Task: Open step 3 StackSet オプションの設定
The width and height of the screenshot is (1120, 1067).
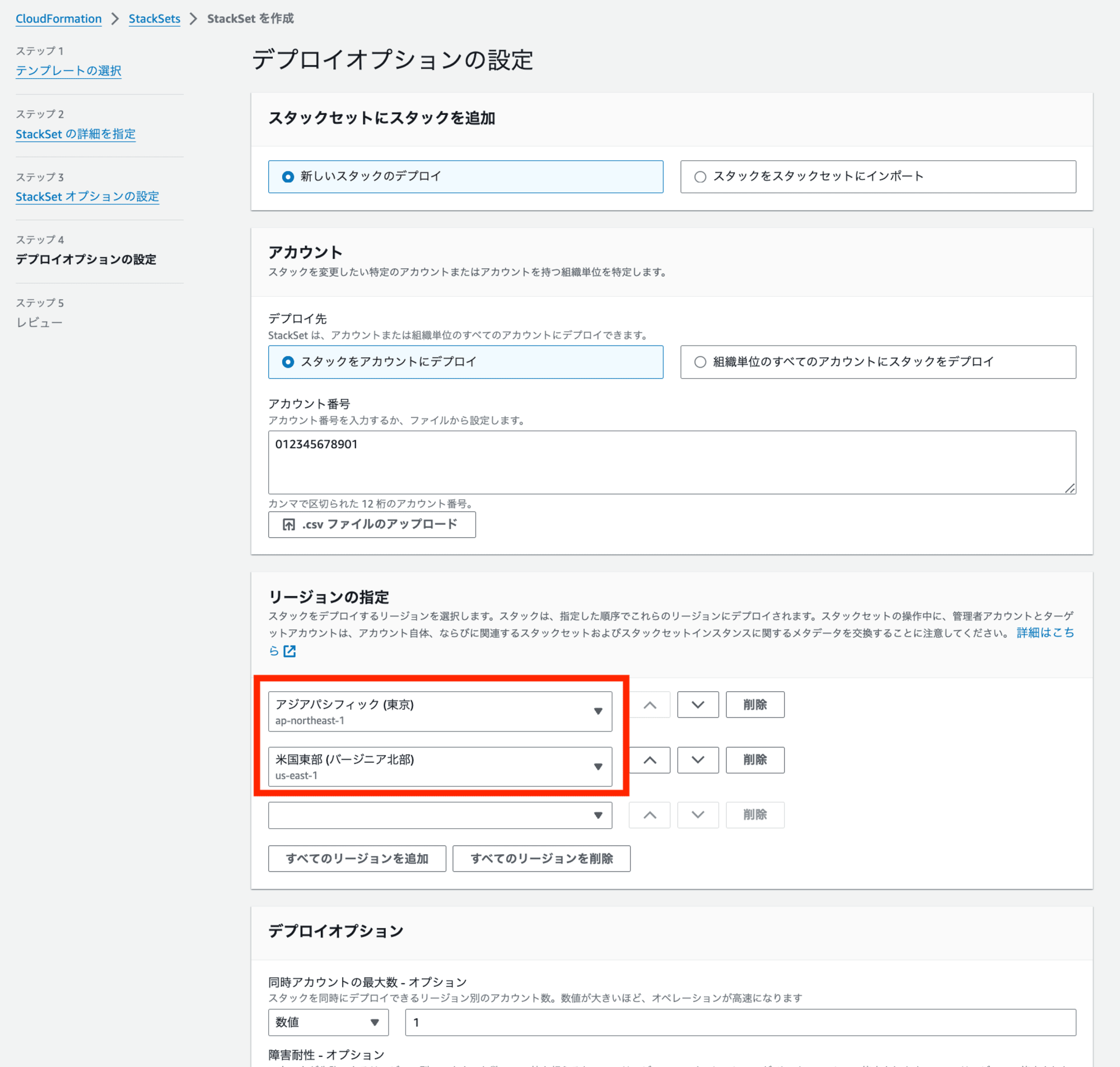Action: coord(87,196)
